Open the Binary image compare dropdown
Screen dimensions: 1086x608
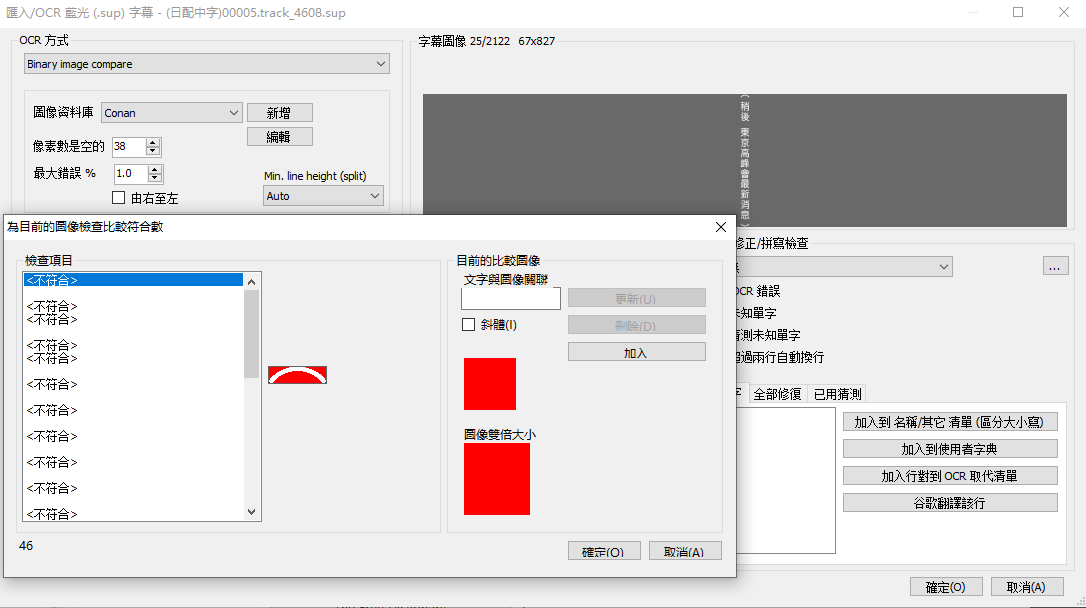pos(206,64)
